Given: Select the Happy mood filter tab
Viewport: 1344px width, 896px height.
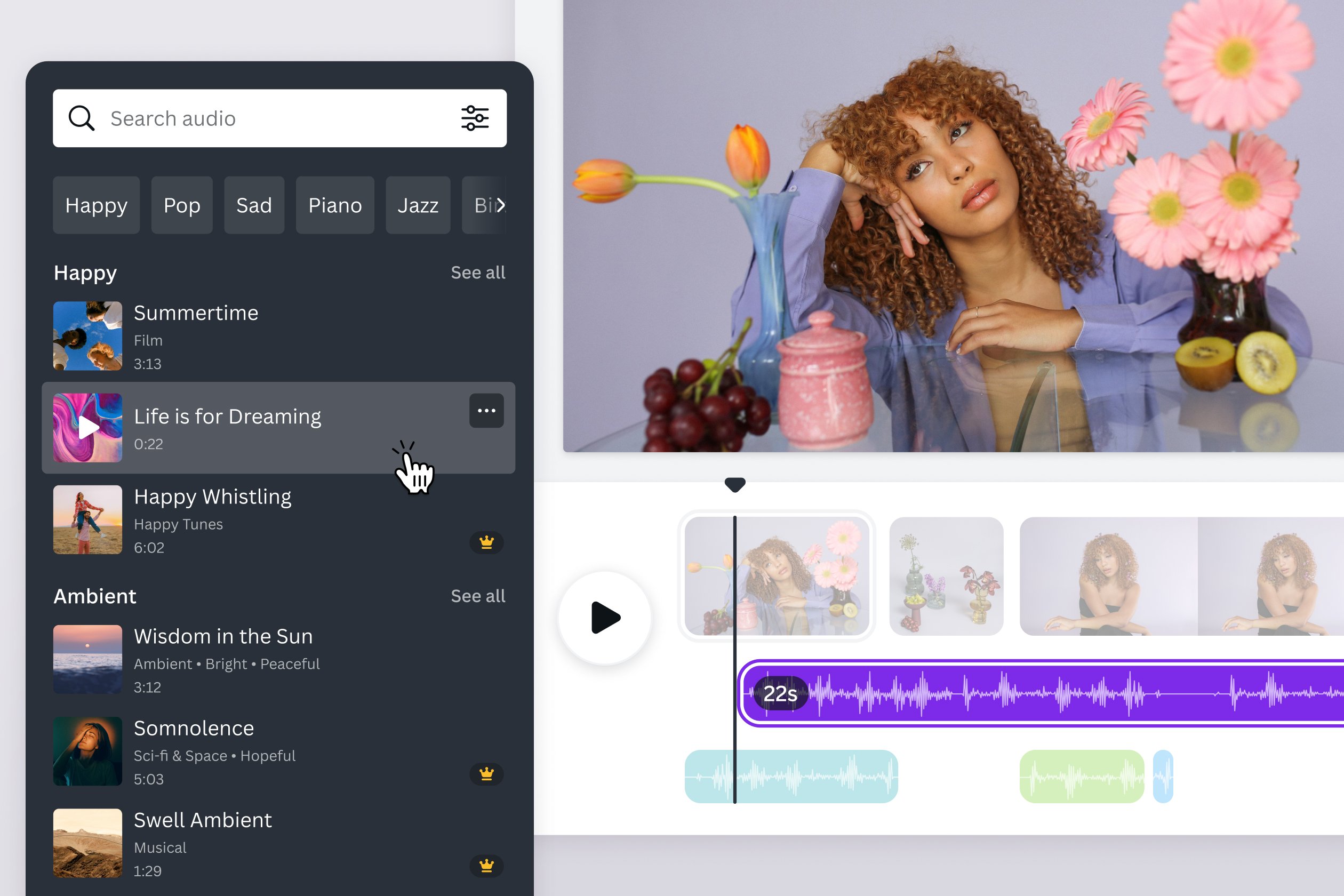Looking at the screenshot, I should click(x=96, y=205).
